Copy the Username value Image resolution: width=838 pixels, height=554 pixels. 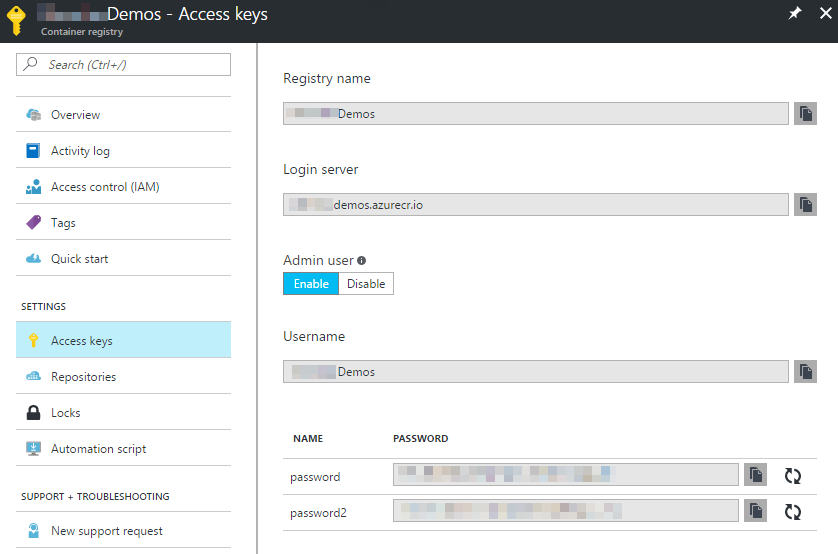(805, 371)
